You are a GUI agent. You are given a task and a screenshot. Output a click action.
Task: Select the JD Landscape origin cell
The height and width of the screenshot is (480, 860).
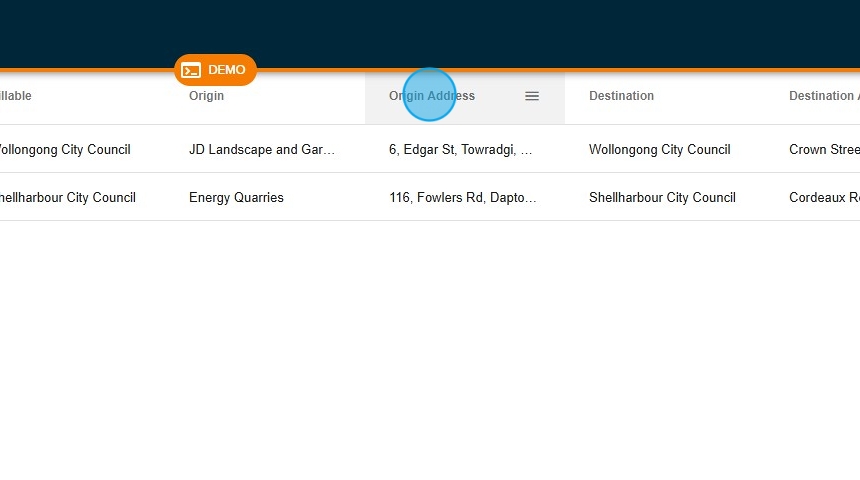click(x=262, y=150)
